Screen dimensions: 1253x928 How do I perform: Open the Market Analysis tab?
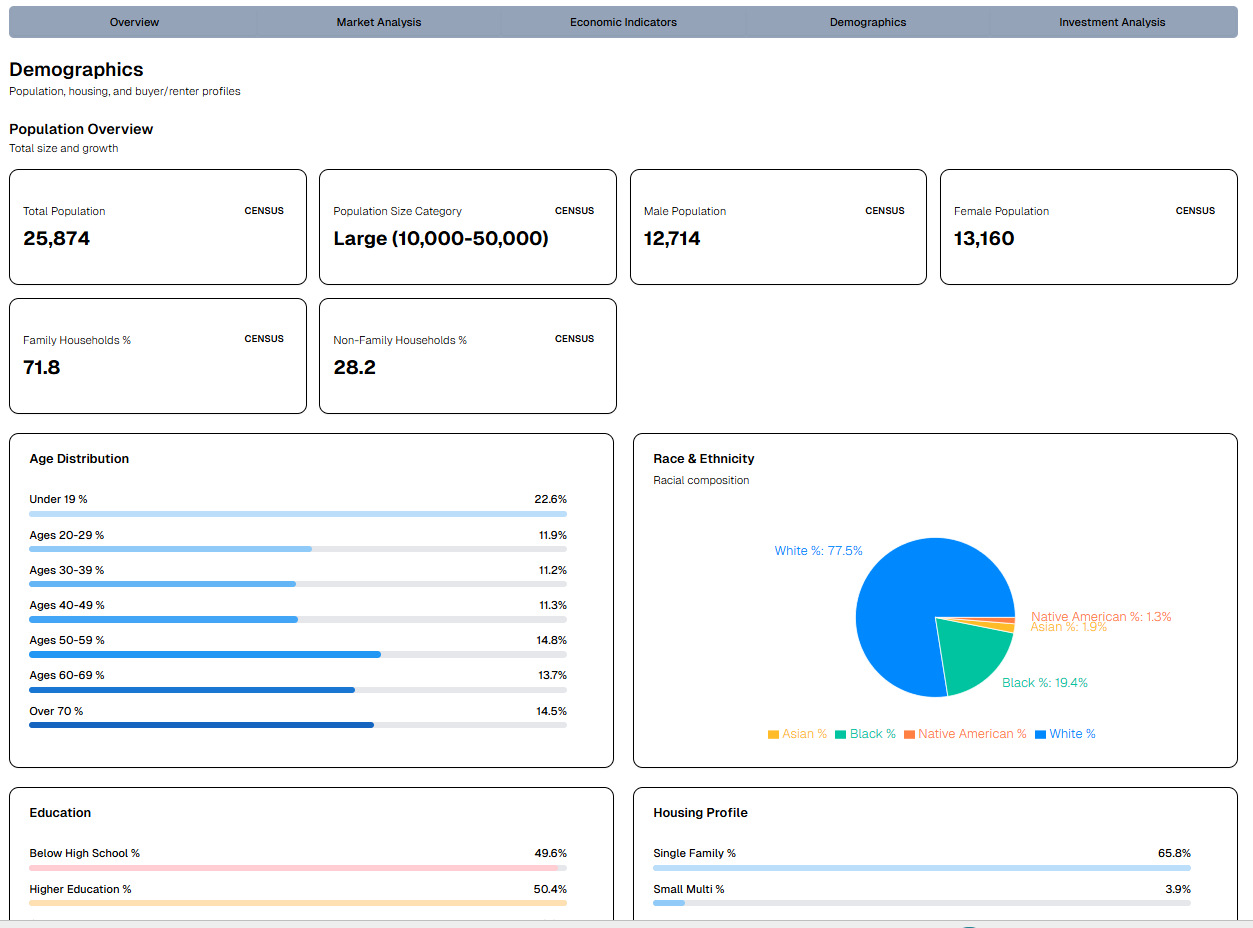click(x=378, y=21)
